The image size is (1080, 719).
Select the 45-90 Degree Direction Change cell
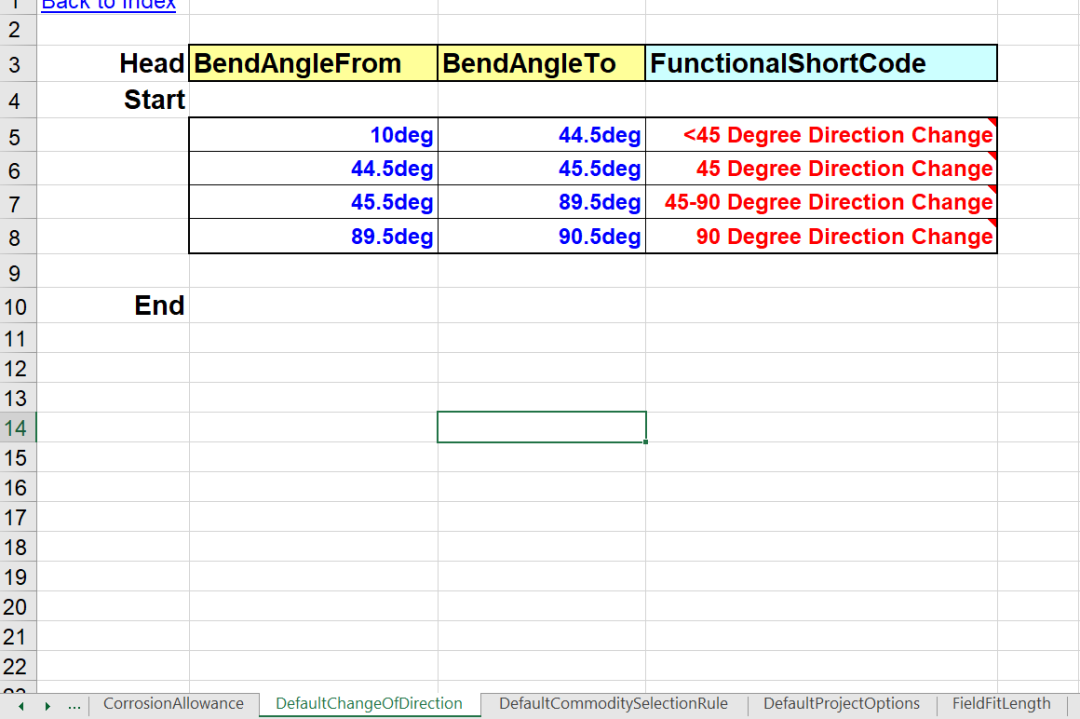pyautogui.click(x=821, y=202)
